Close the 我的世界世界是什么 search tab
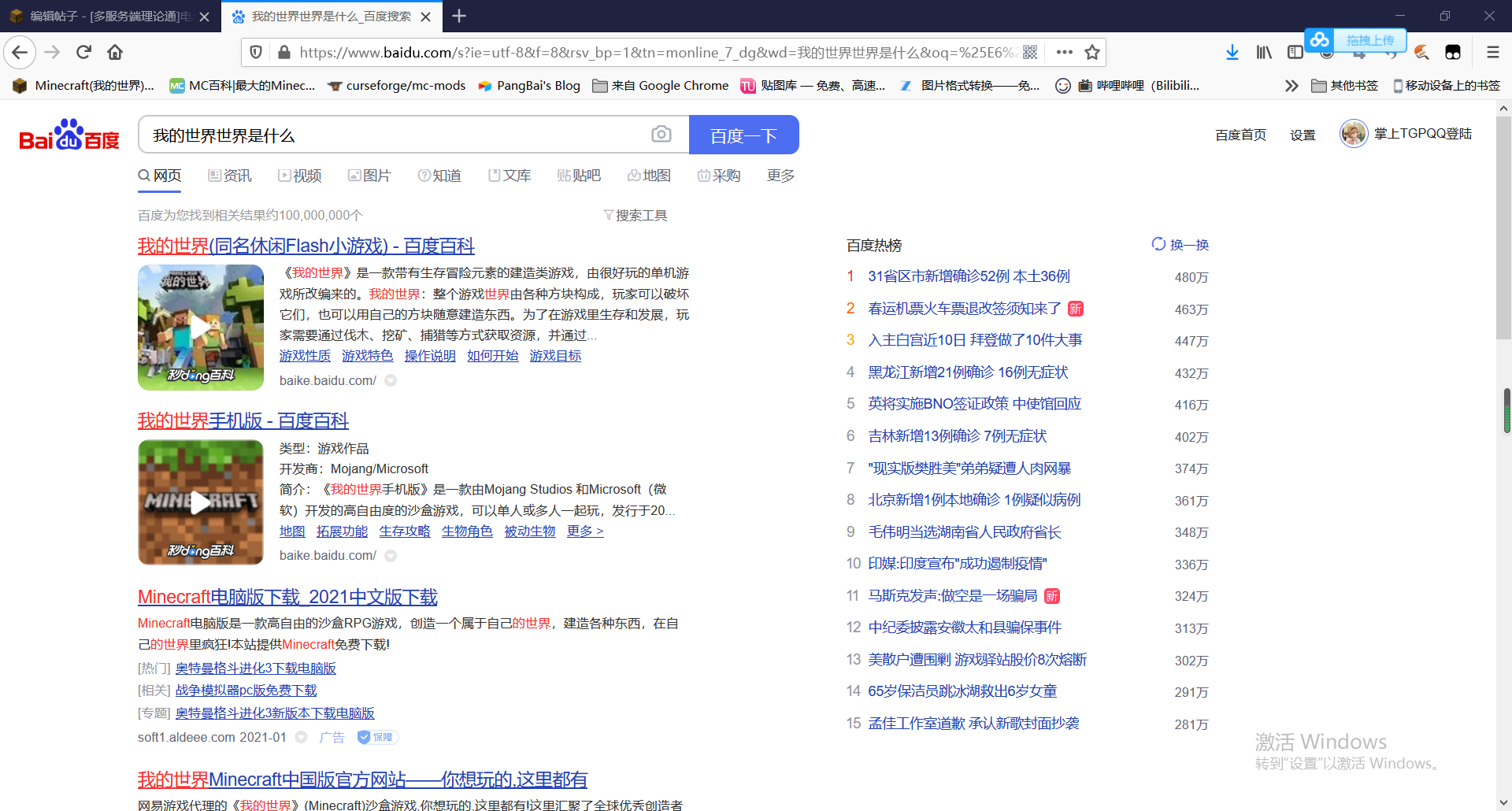 pos(426,17)
